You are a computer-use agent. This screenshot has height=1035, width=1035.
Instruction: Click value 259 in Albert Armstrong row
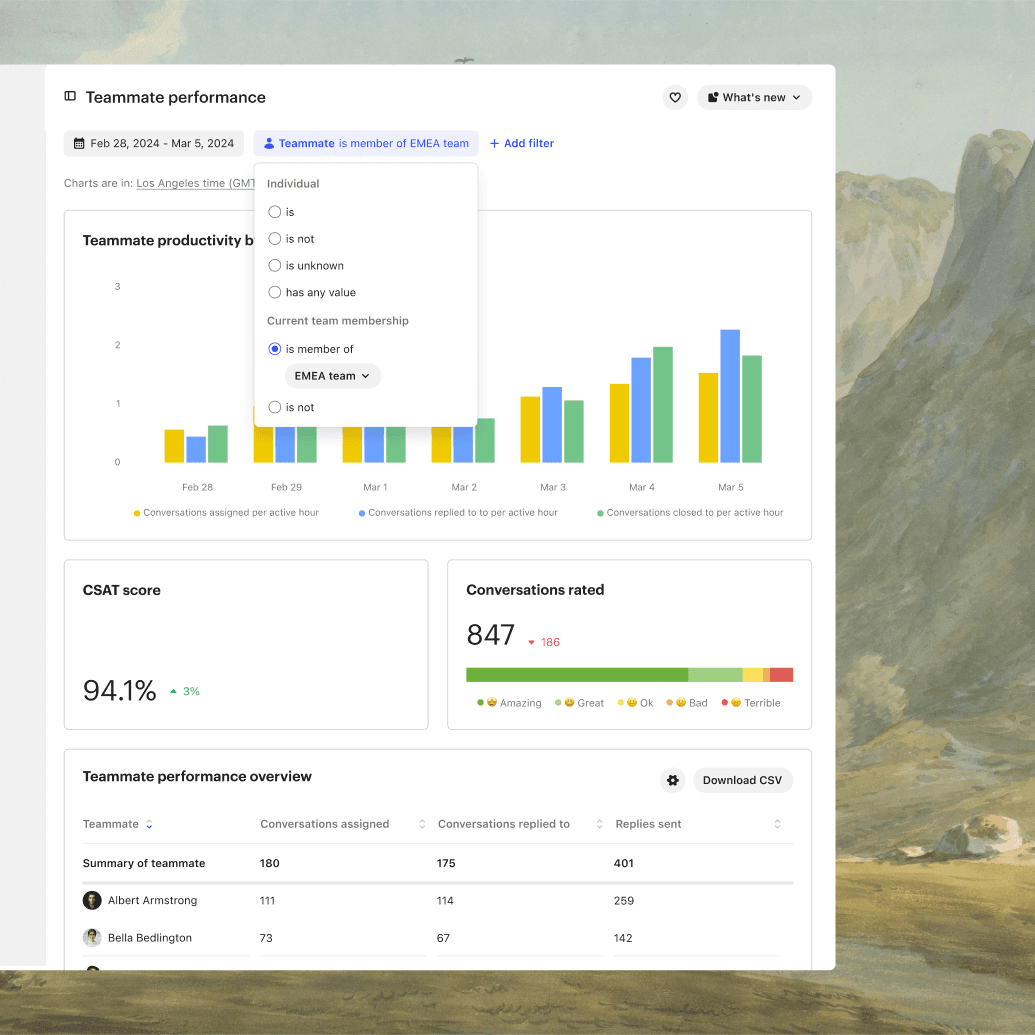tap(624, 900)
